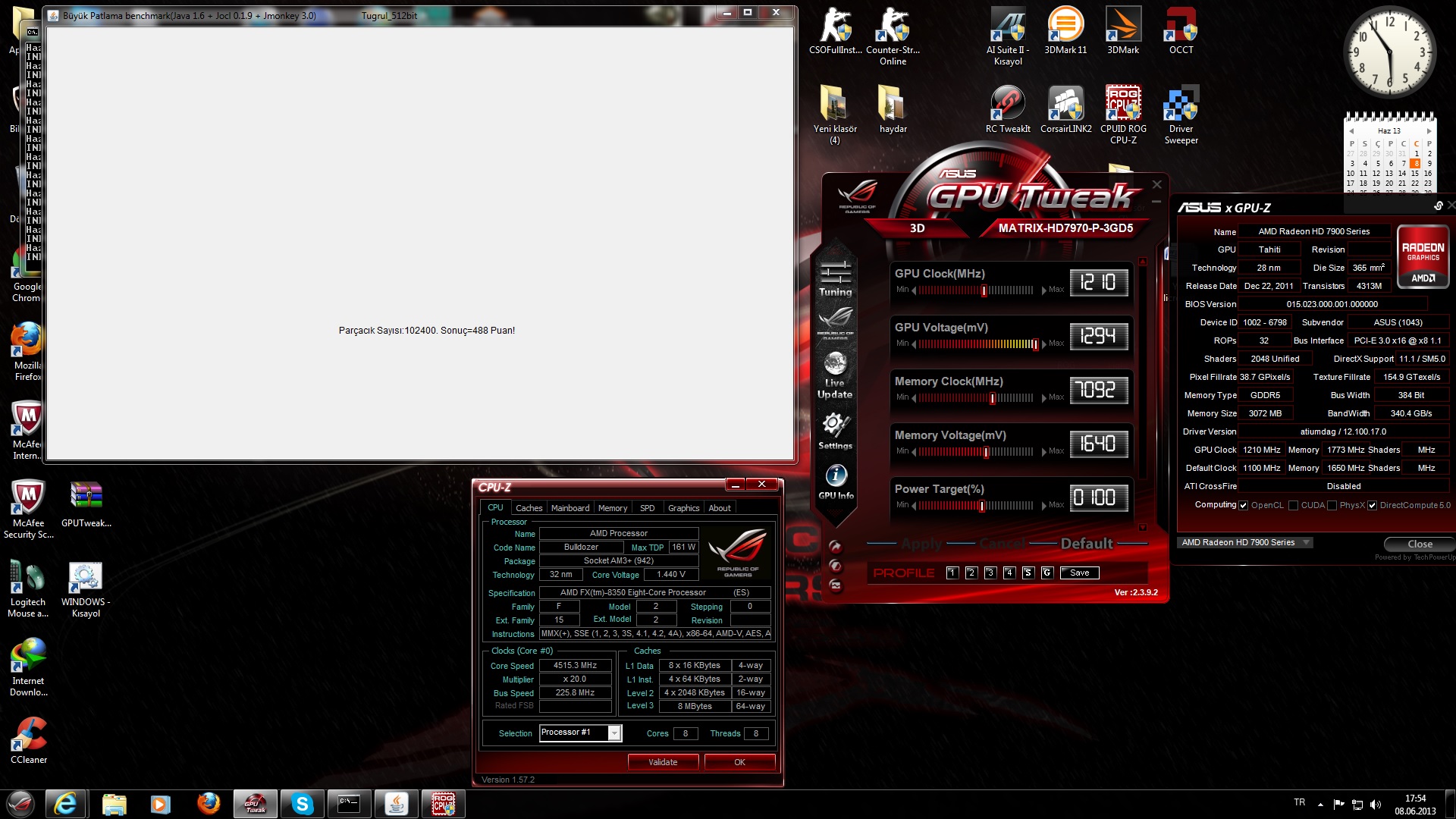Toggle DirectCompute 5.0 checkbox in GPU-Z
Image resolution: width=1456 pixels, height=819 pixels.
click(1372, 505)
